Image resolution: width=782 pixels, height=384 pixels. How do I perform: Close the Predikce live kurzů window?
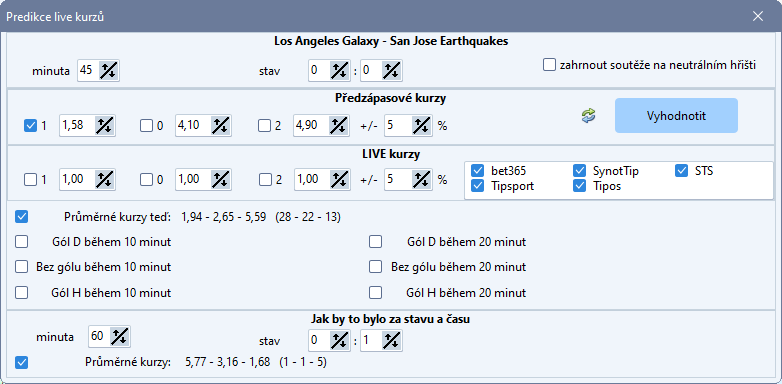tap(758, 16)
